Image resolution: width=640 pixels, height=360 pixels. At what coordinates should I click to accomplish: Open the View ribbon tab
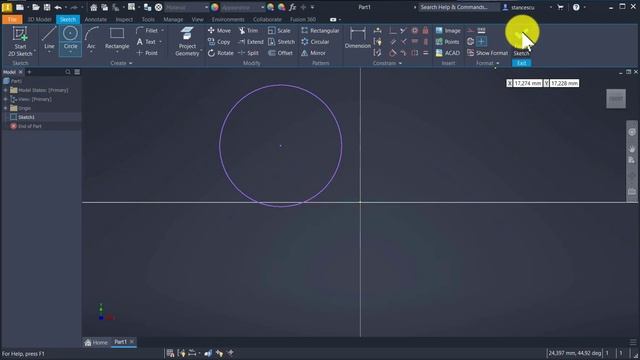197,19
